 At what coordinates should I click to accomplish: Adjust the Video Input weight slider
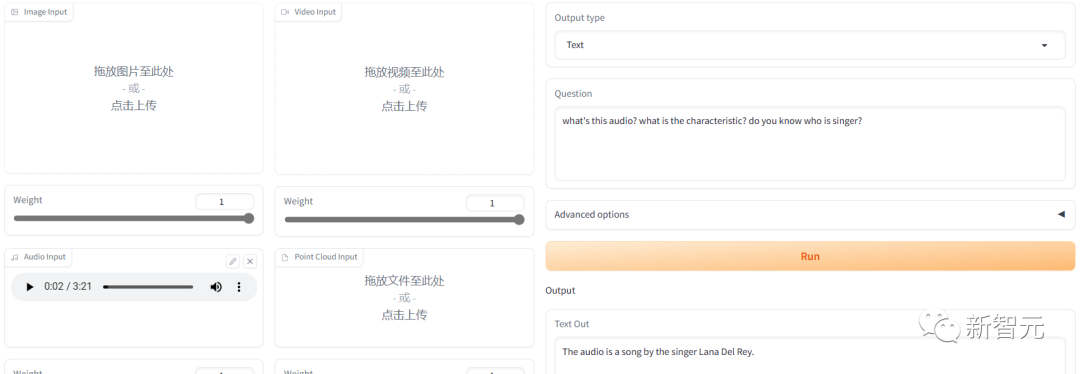(404, 220)
